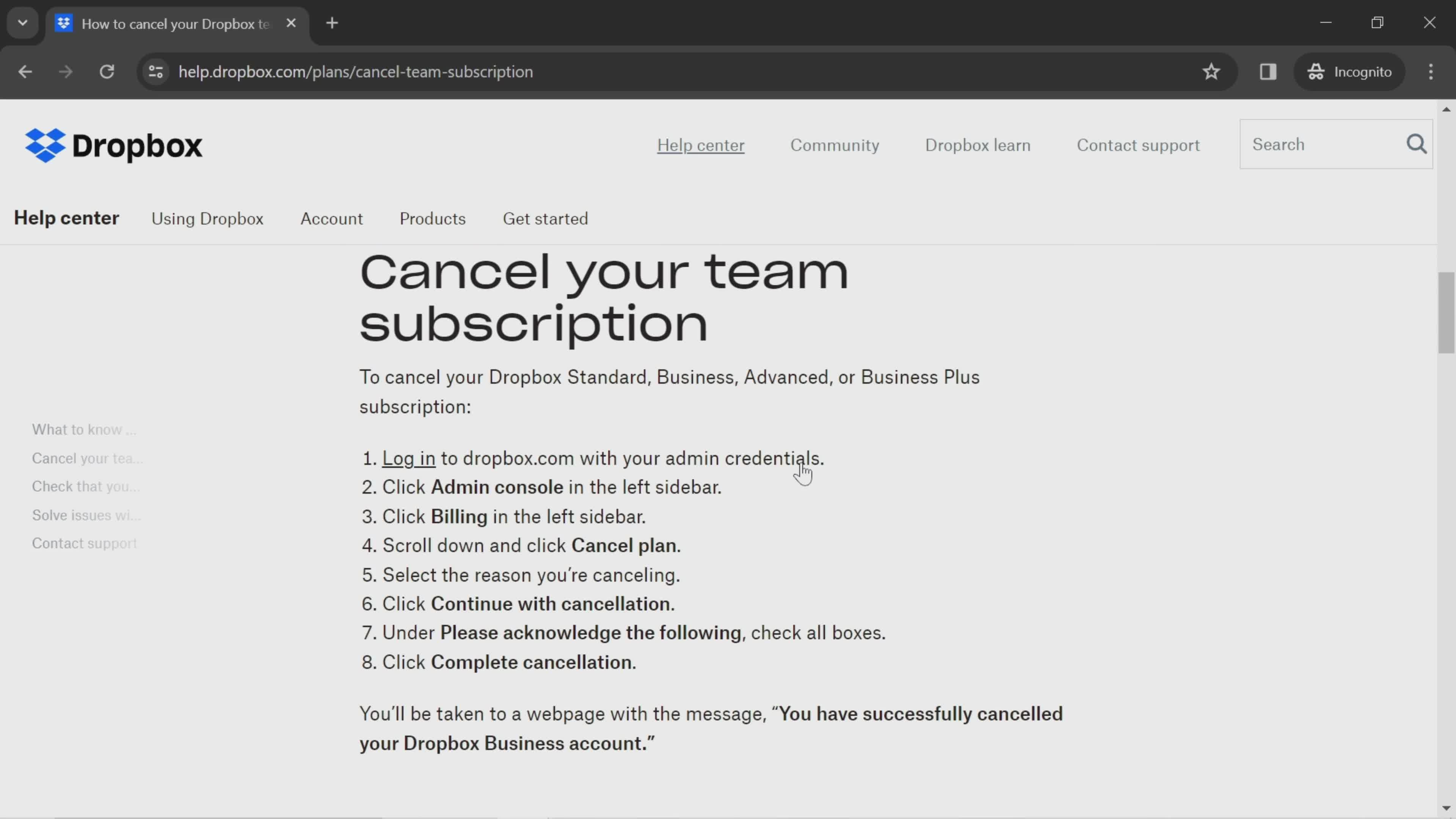Open the Community link
Viewport: 1456px width, 819px height.
tap(834, 145)
